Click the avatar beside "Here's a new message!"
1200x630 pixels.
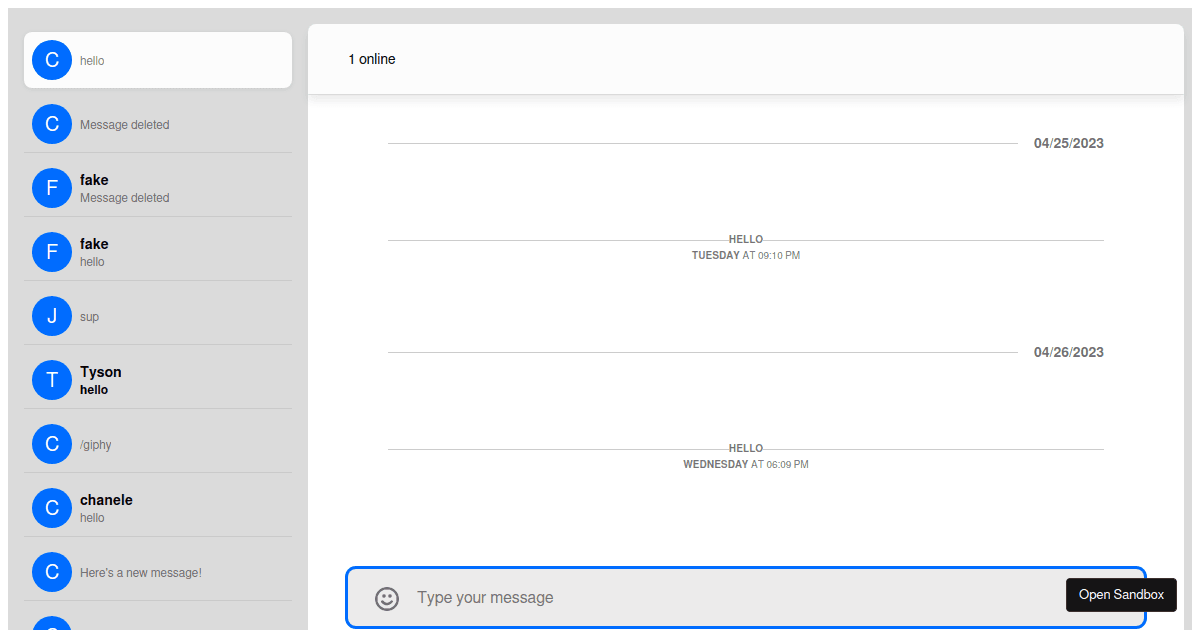52,572
